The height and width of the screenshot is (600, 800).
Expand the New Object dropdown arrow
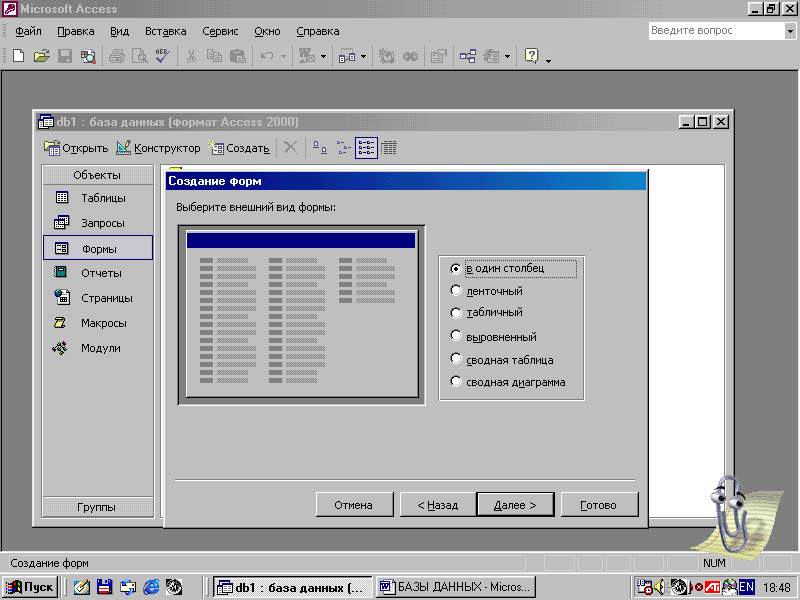coord(507,56)
